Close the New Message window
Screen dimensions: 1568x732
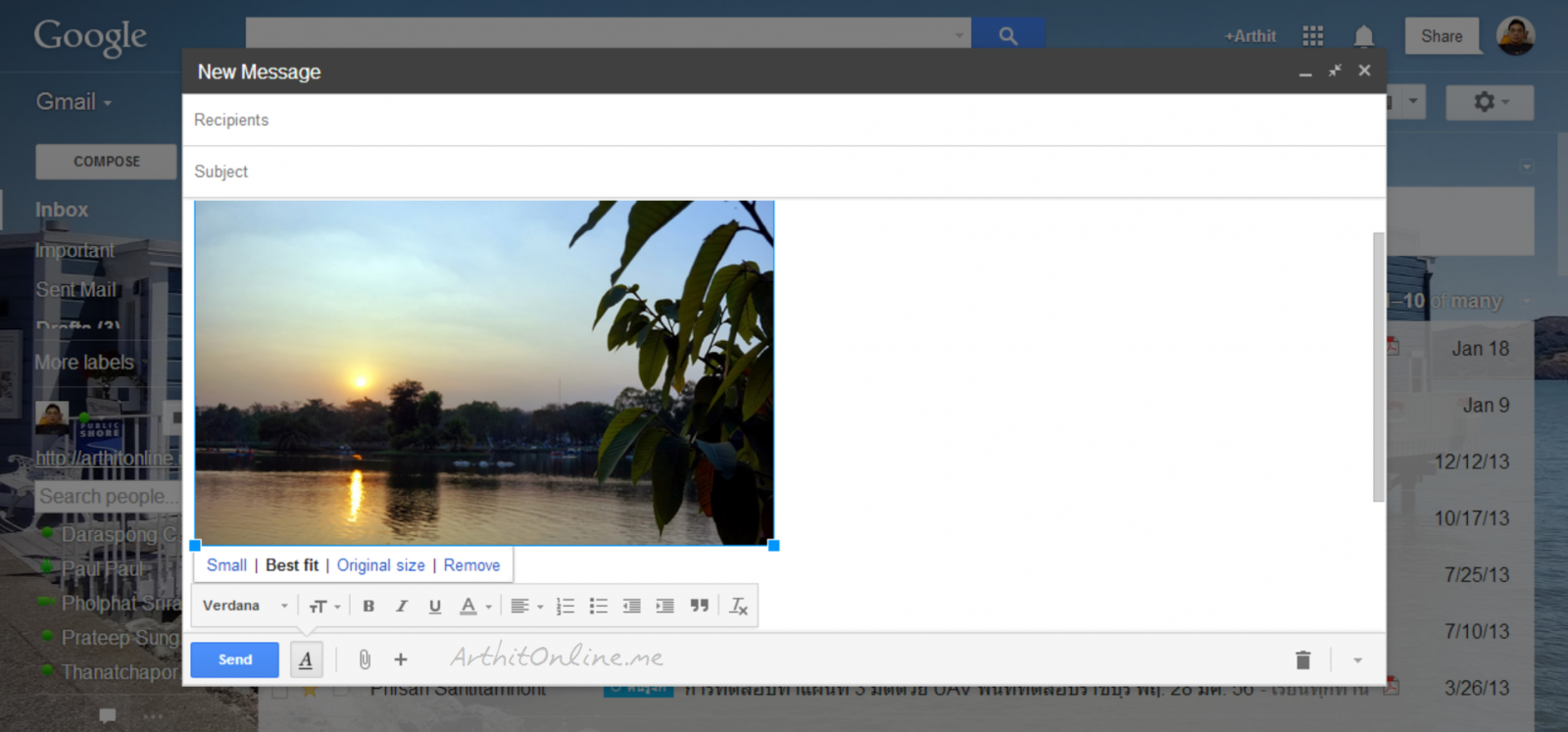click(x=1364, y=71)
